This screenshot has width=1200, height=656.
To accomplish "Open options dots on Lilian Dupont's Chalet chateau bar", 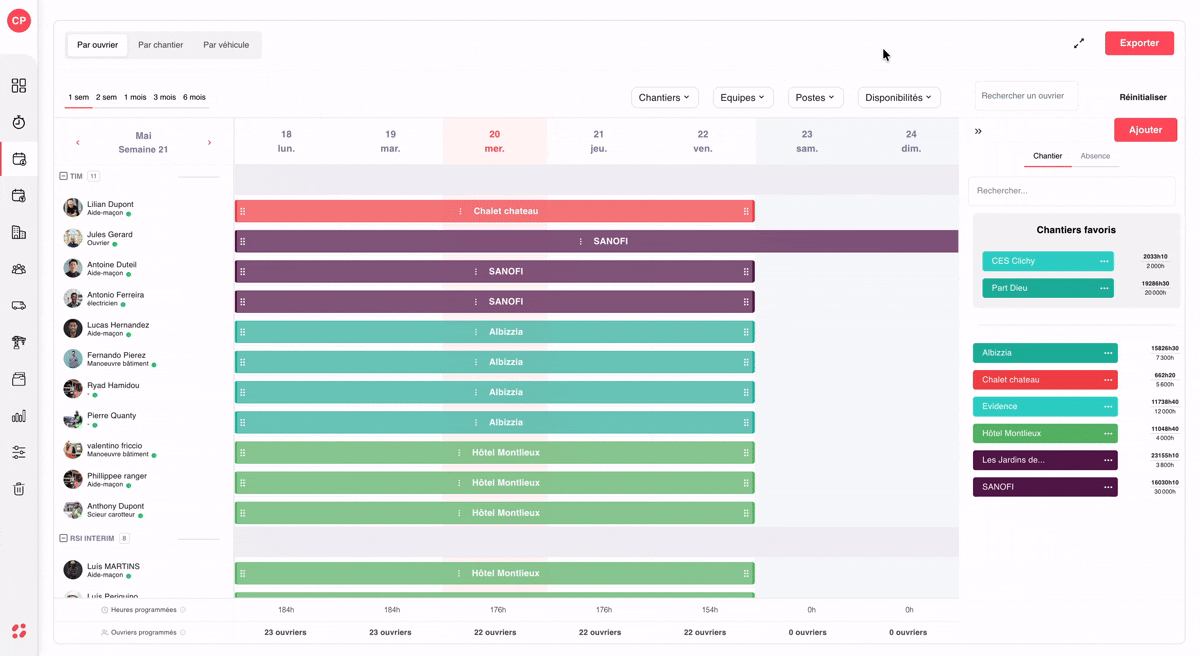I will coord(460,211).
